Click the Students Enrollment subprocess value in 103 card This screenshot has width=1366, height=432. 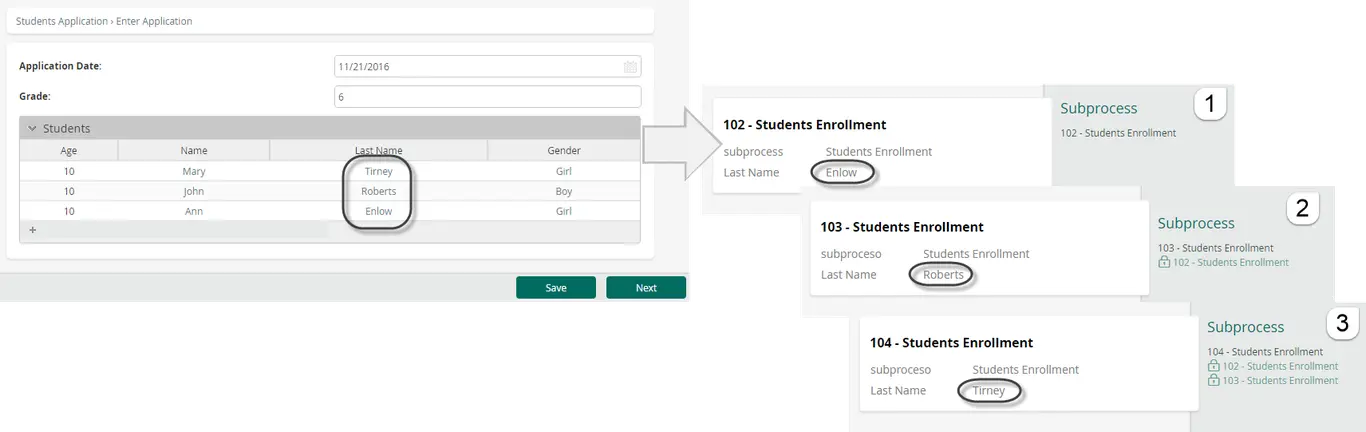(976, 254)
